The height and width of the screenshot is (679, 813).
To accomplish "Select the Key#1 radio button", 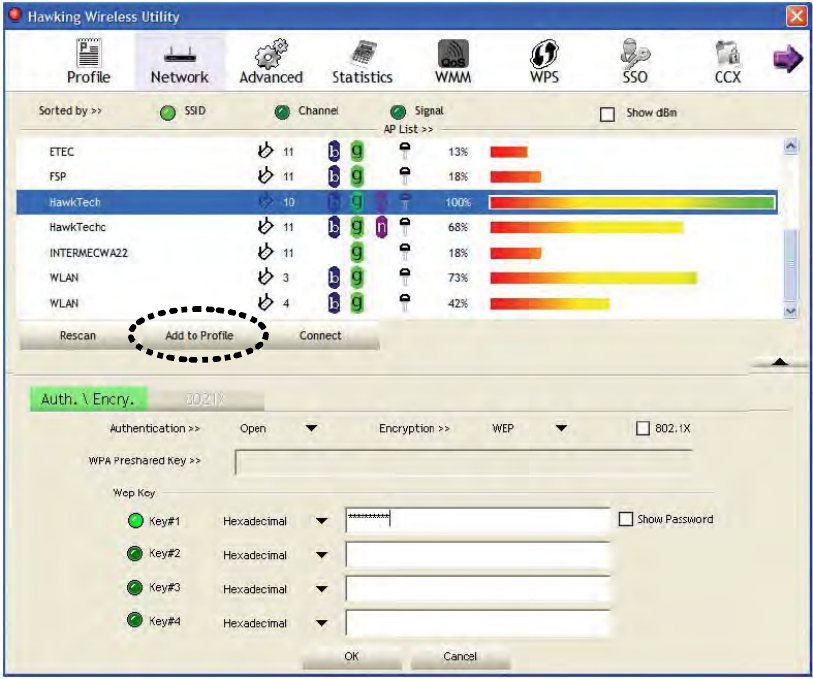I will [135, 521].
